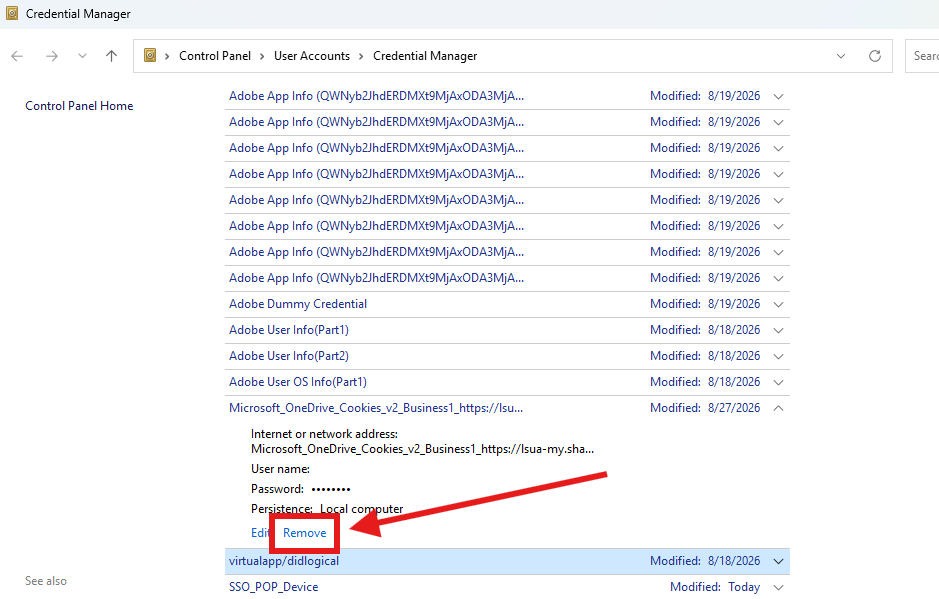Image resolution: width=939 pixels, height=599 pixels.
Task: Expand the virtualapp/didlogical chevron
Action: [x=779, y=561]
